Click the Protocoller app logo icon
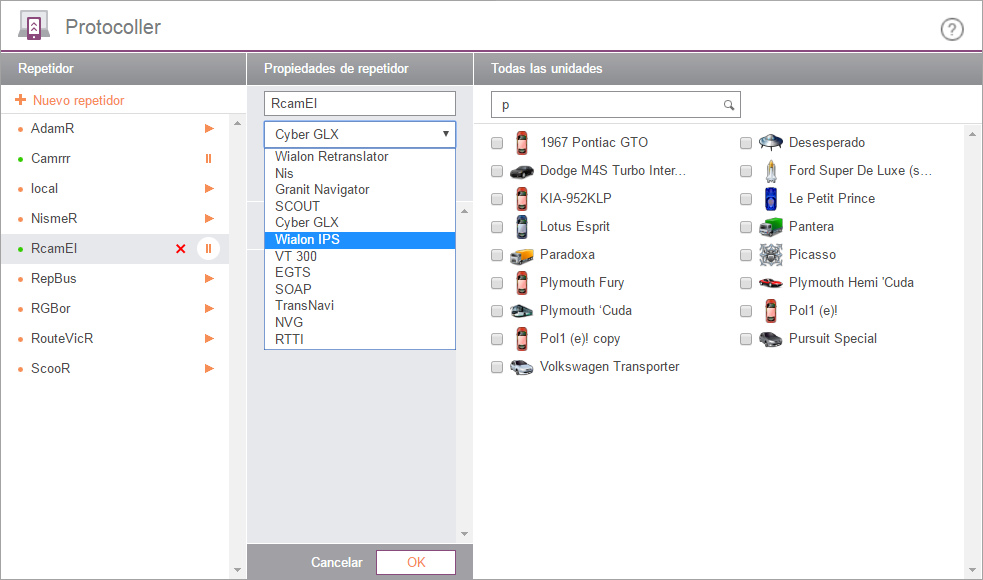 pyautogui.click(x=34, y=27)
